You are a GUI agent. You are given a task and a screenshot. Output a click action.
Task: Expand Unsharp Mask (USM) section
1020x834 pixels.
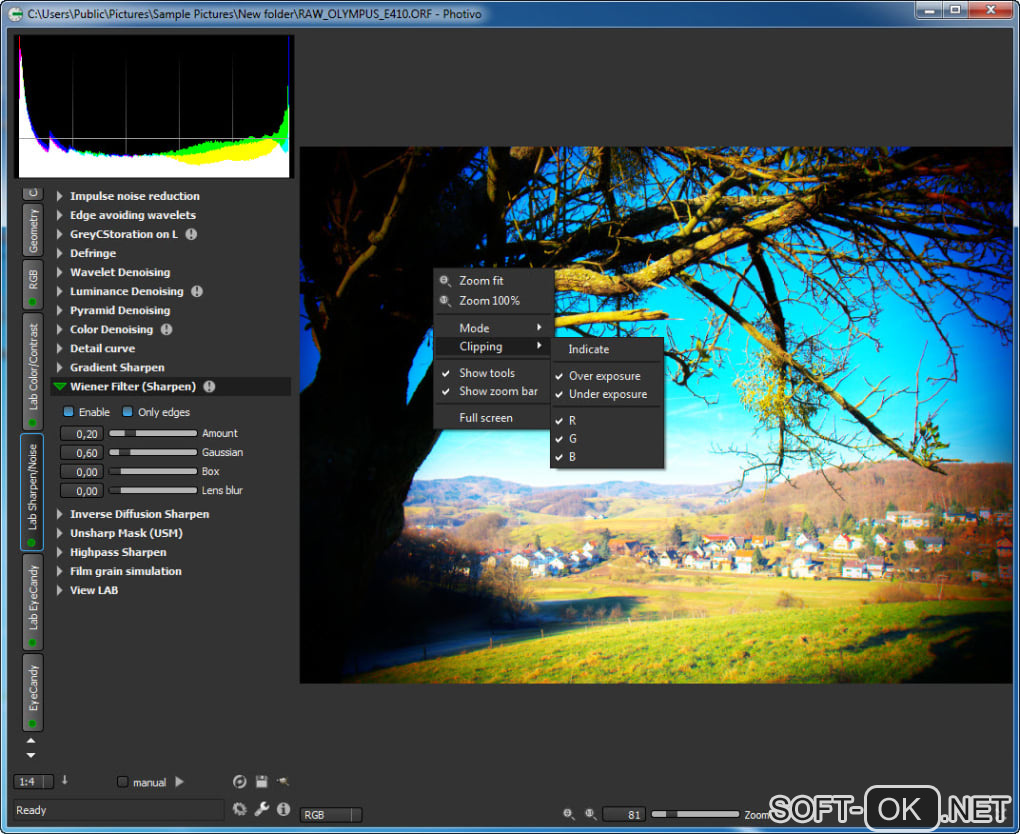pos(60,533)
